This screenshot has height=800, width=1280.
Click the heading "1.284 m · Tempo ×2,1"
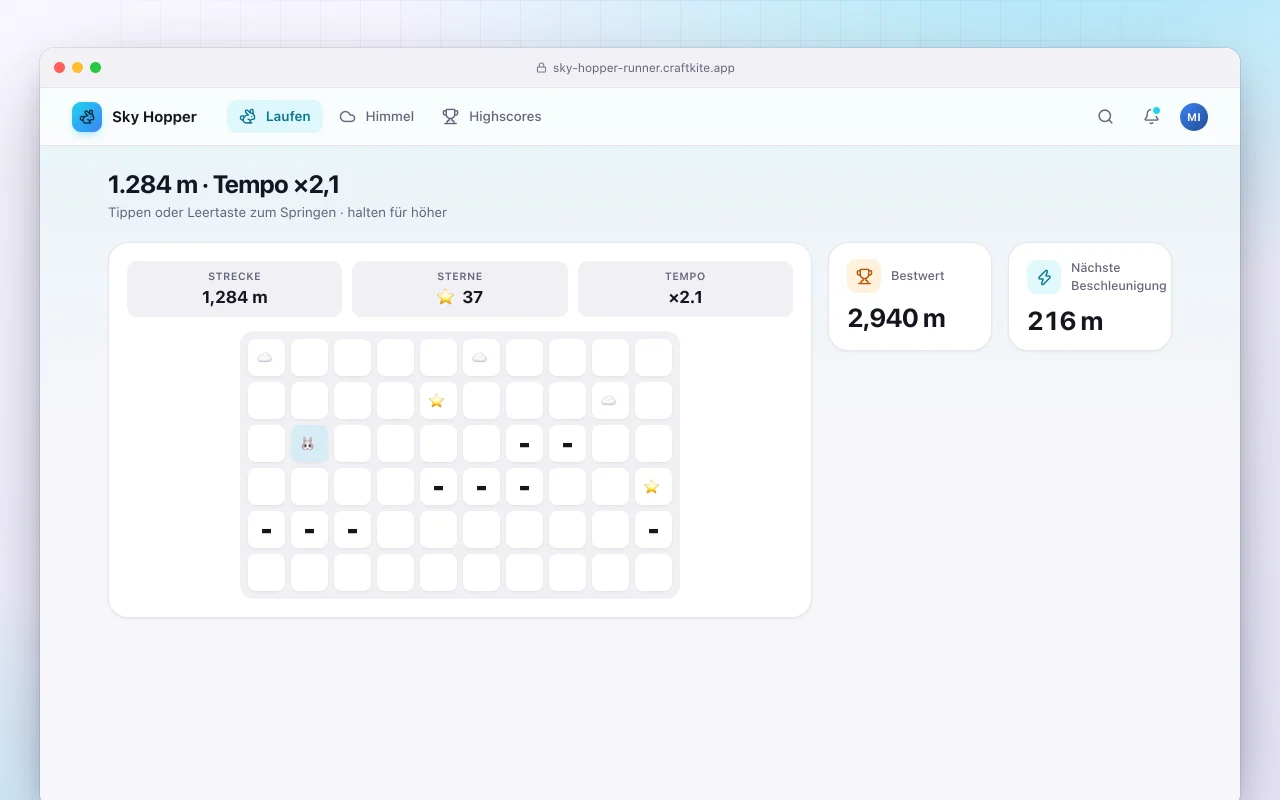(224, 184)
